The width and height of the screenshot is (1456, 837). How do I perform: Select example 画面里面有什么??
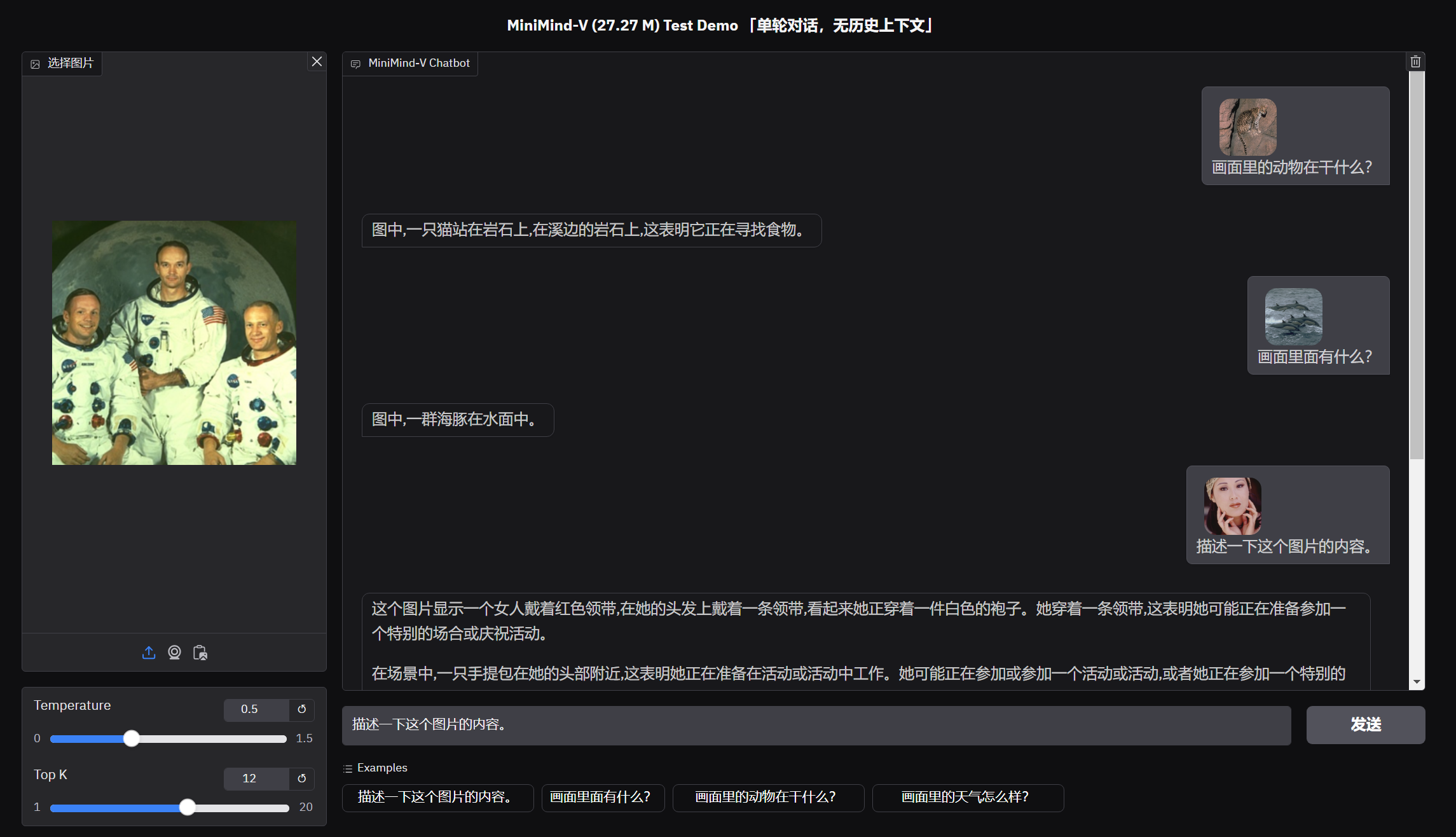602,798
